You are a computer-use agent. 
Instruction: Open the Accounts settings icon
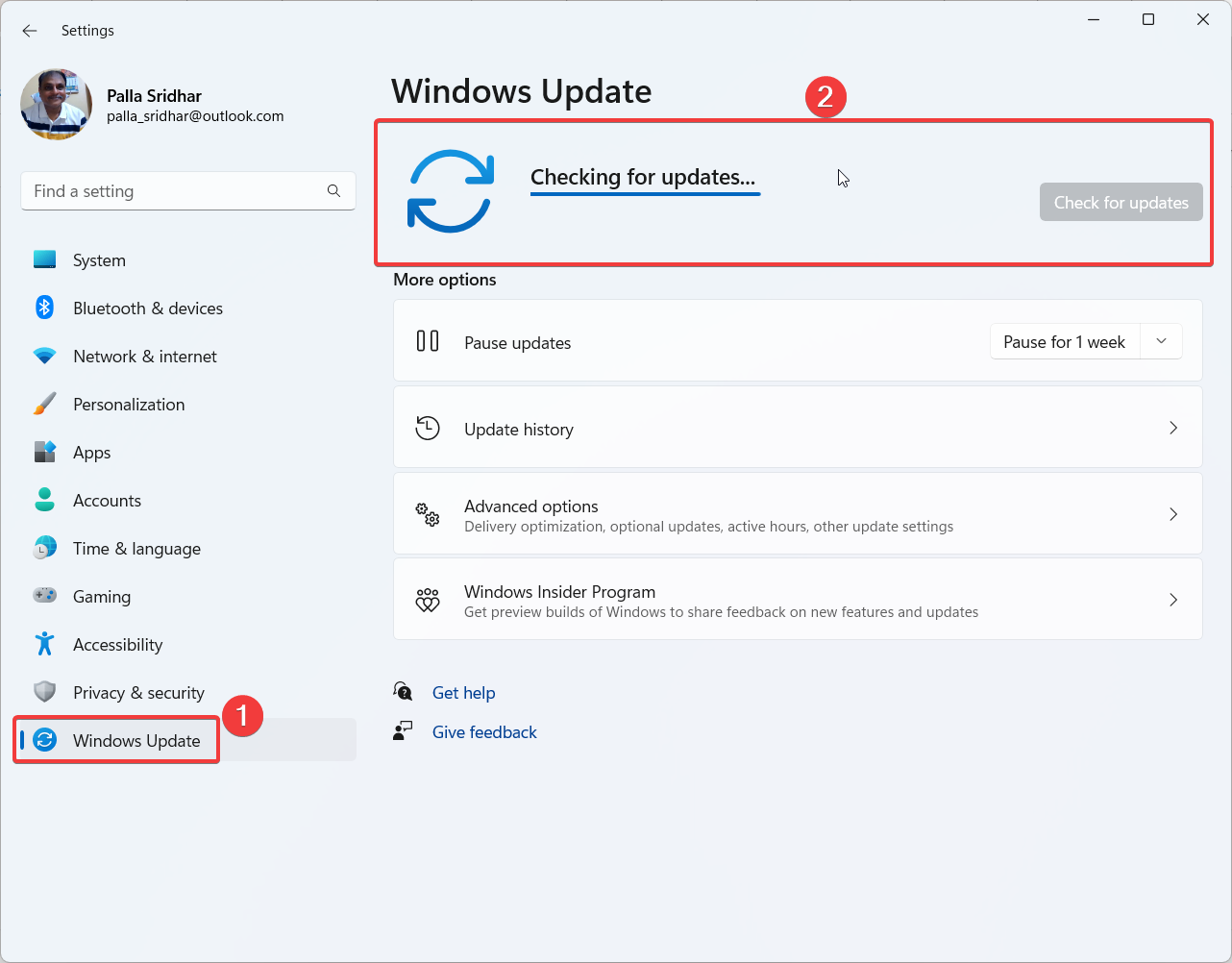(x=44, y=500)
